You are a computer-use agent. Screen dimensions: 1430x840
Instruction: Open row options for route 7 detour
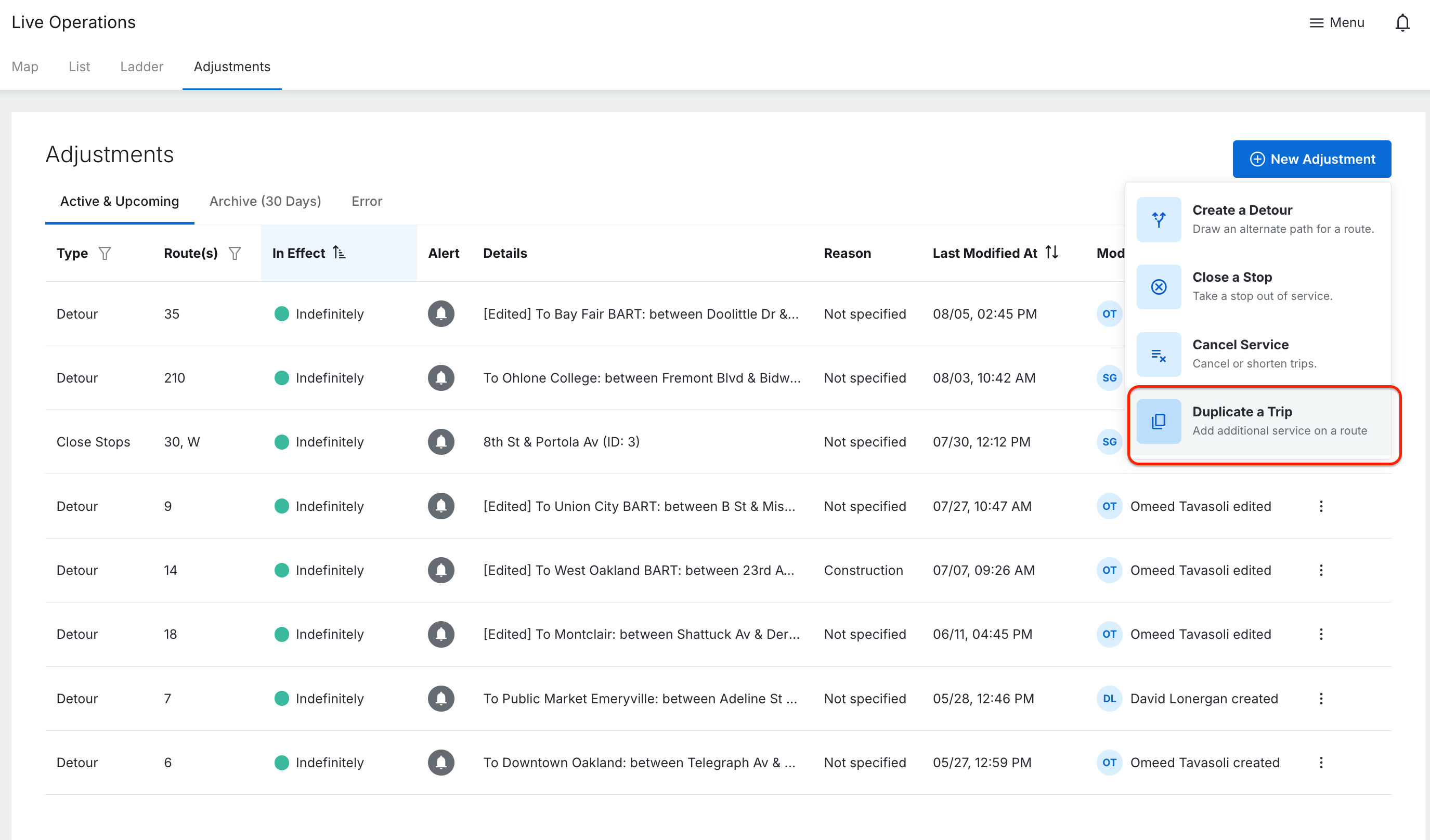pos(1321,698)
